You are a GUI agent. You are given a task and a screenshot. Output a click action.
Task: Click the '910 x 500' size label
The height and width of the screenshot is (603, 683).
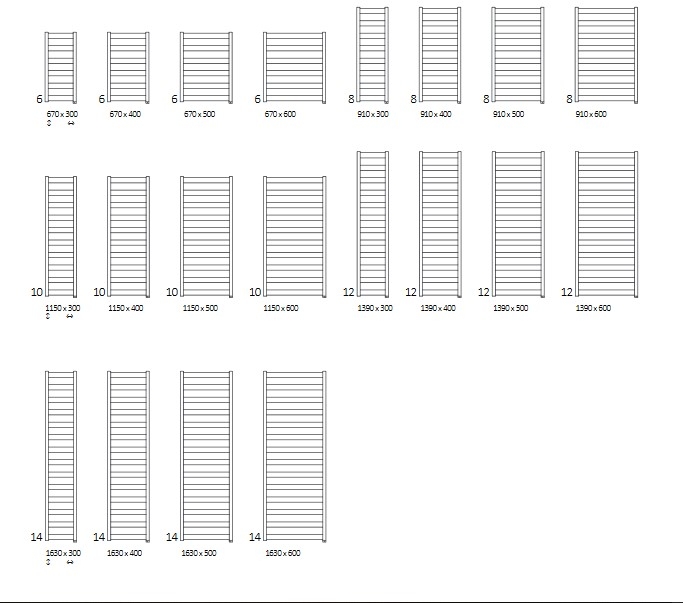508,114
